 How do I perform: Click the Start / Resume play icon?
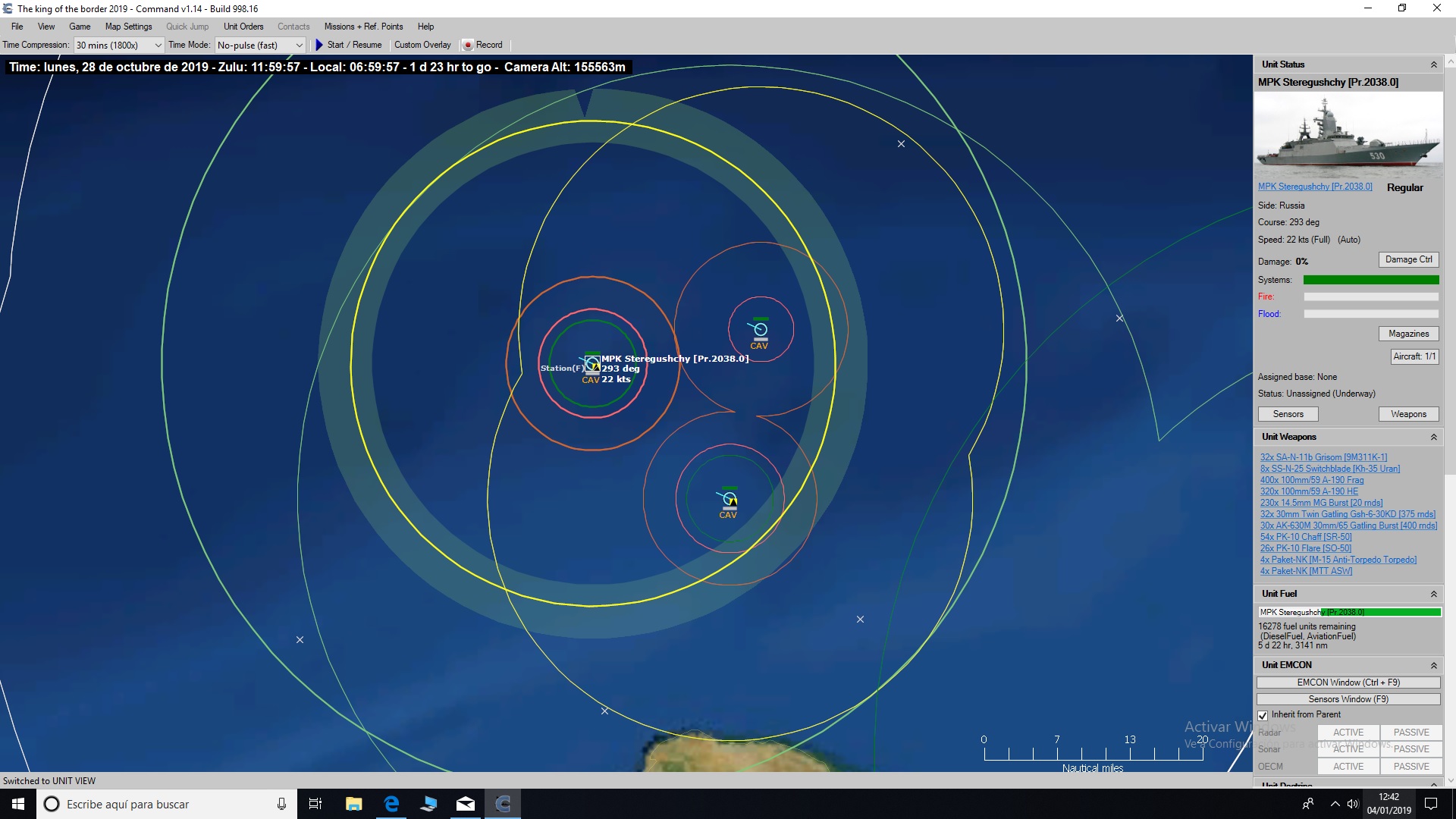click(x=318, y=45)
